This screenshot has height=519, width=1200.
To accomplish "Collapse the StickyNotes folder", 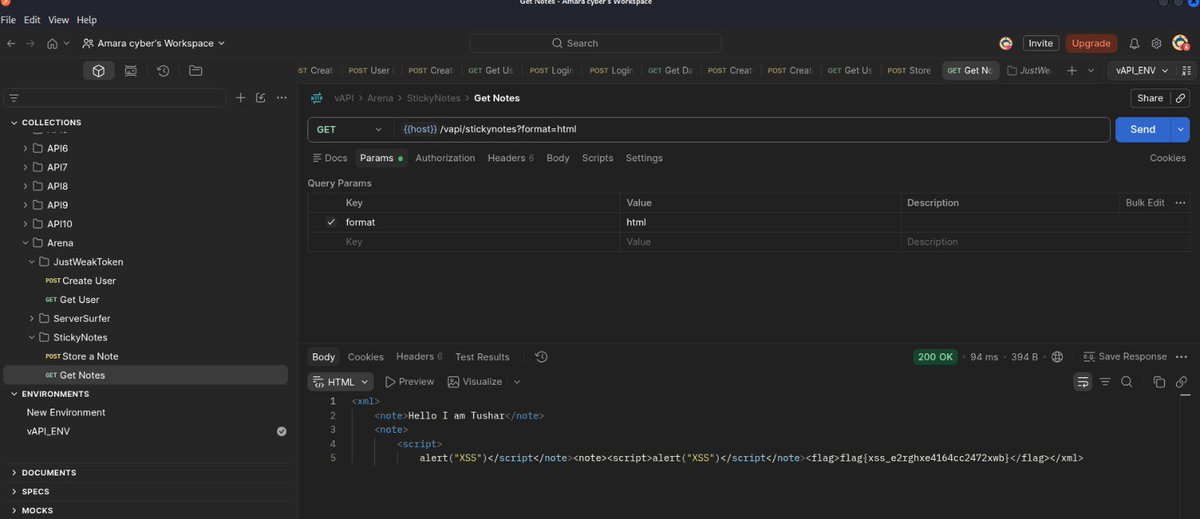I will (x=32, y=337).
